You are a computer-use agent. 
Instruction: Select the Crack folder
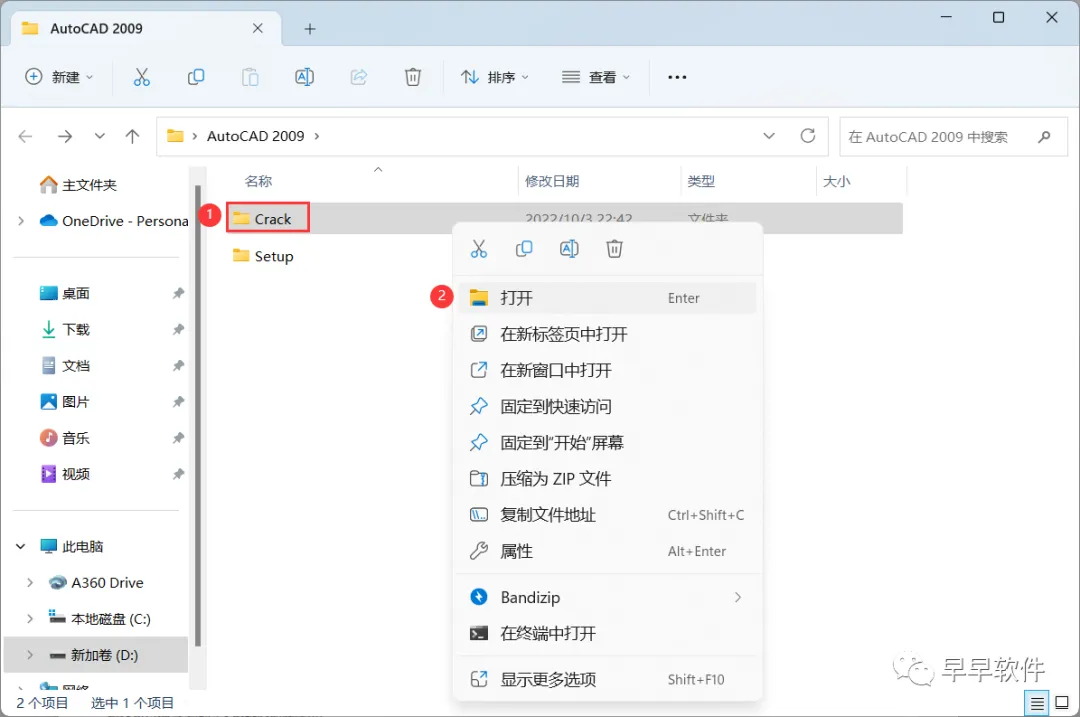click(x=268, y=219)
